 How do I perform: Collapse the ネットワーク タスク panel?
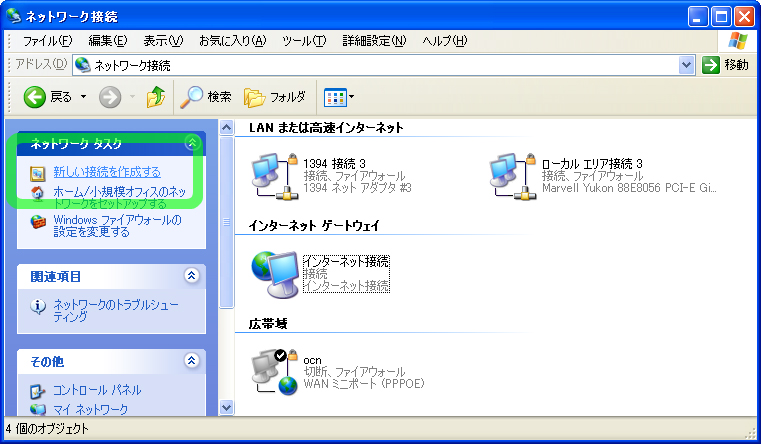[192, 142]
